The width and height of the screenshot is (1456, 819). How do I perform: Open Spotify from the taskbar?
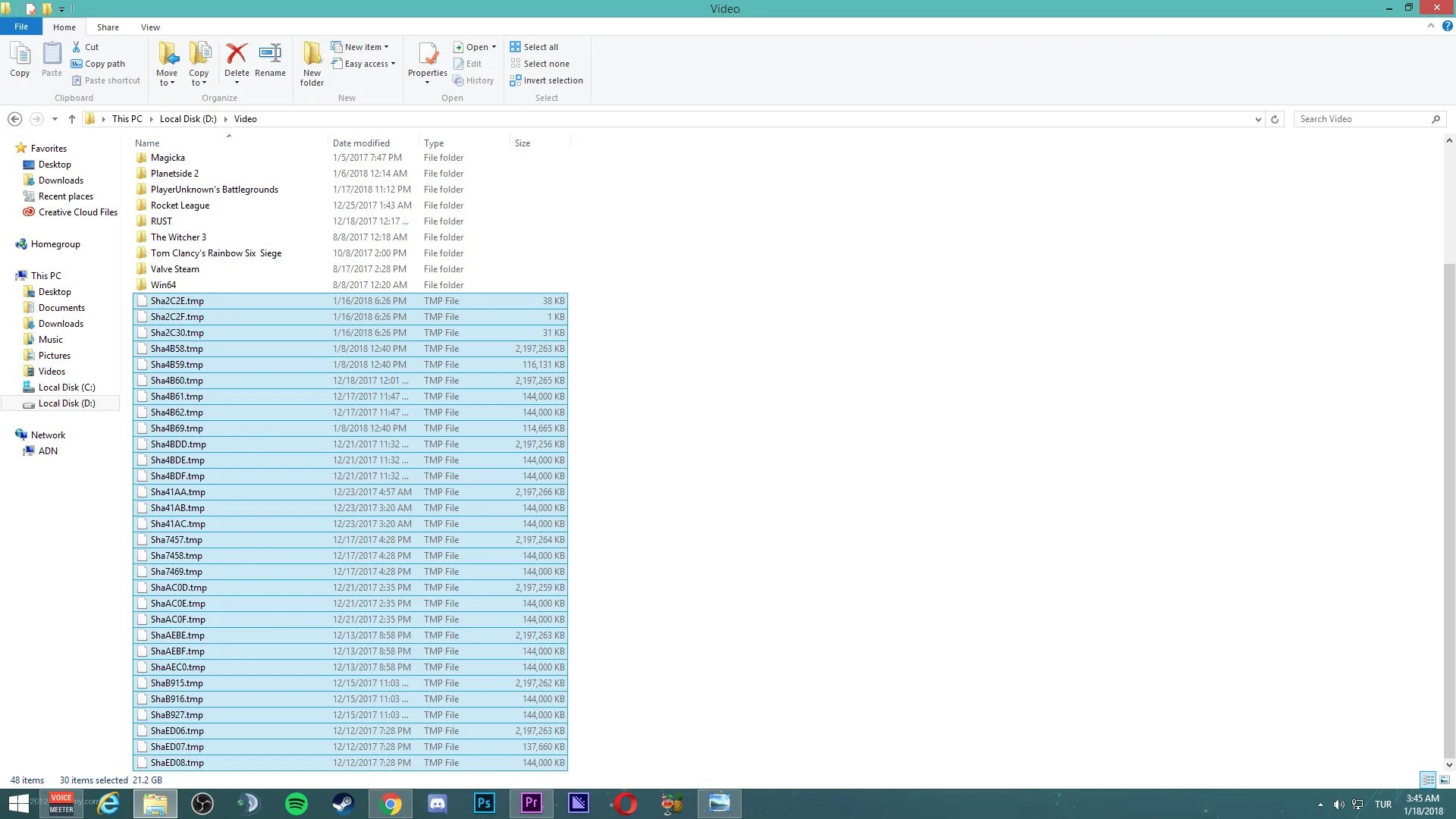pos(296,804)
